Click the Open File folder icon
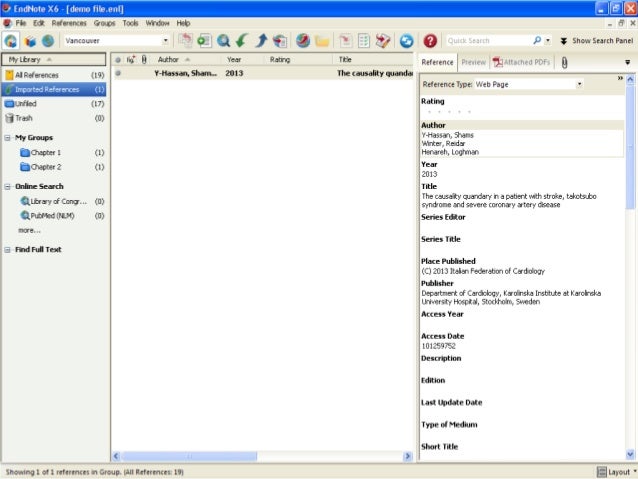638x479 pixels. coord(322,41)
